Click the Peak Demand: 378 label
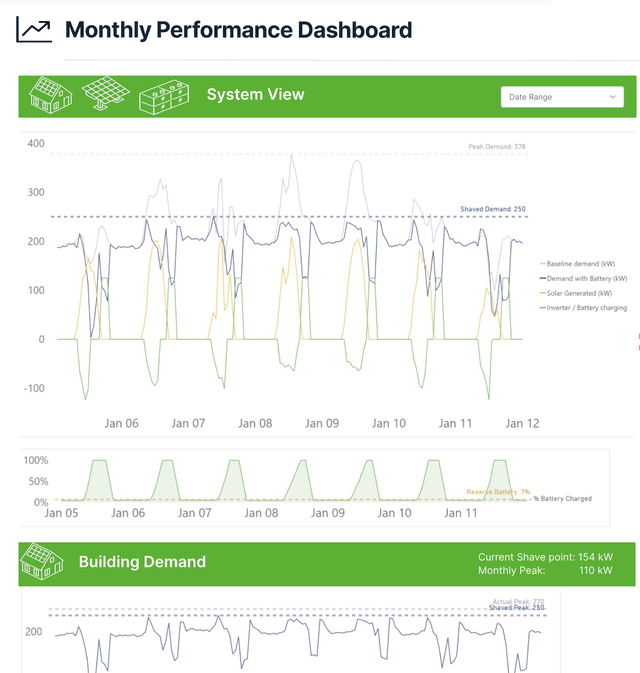This screenshot has height=673, width=640. click(x=497, y=146)
